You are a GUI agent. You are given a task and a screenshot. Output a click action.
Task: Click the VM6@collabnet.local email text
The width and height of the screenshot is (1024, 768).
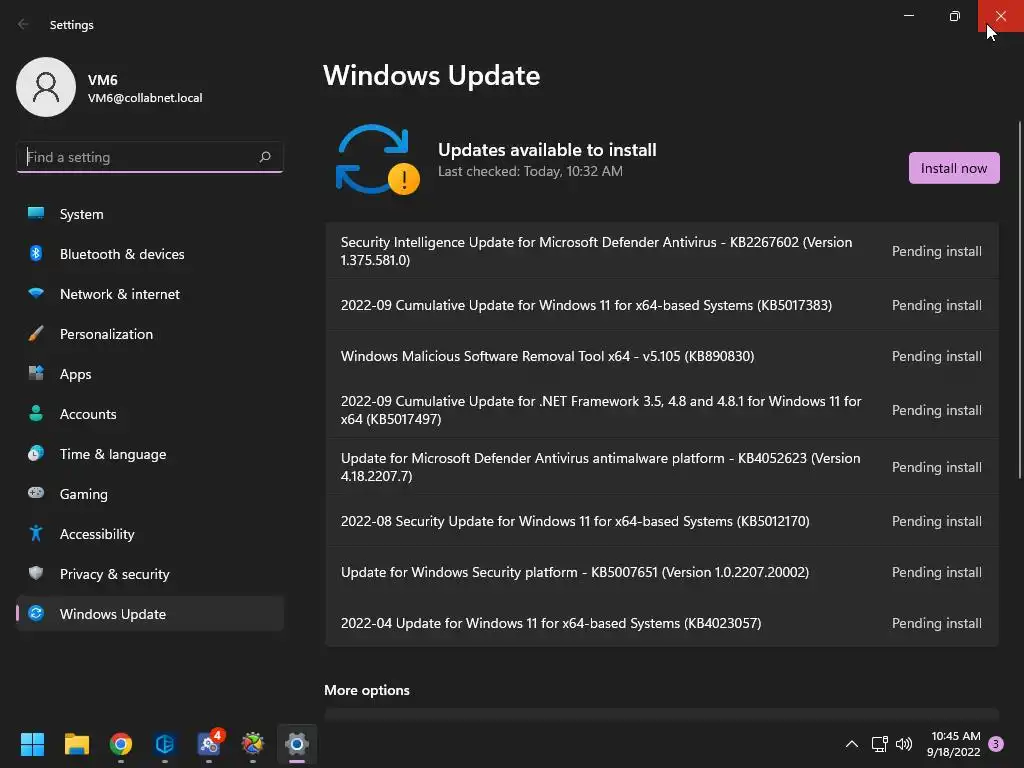click(145, 98)
